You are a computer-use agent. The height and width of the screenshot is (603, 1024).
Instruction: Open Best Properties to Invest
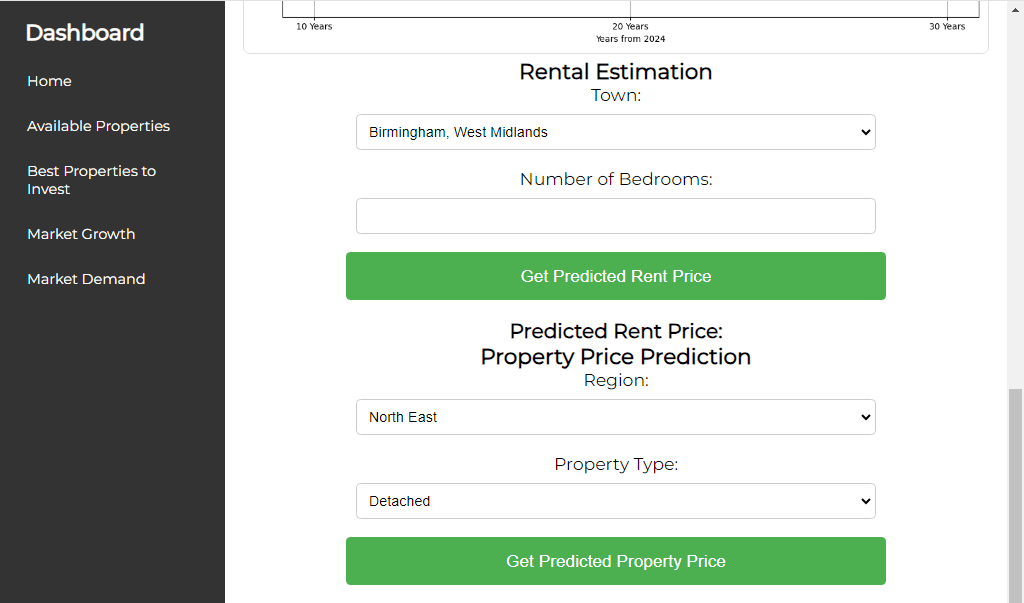click(91, 180)
